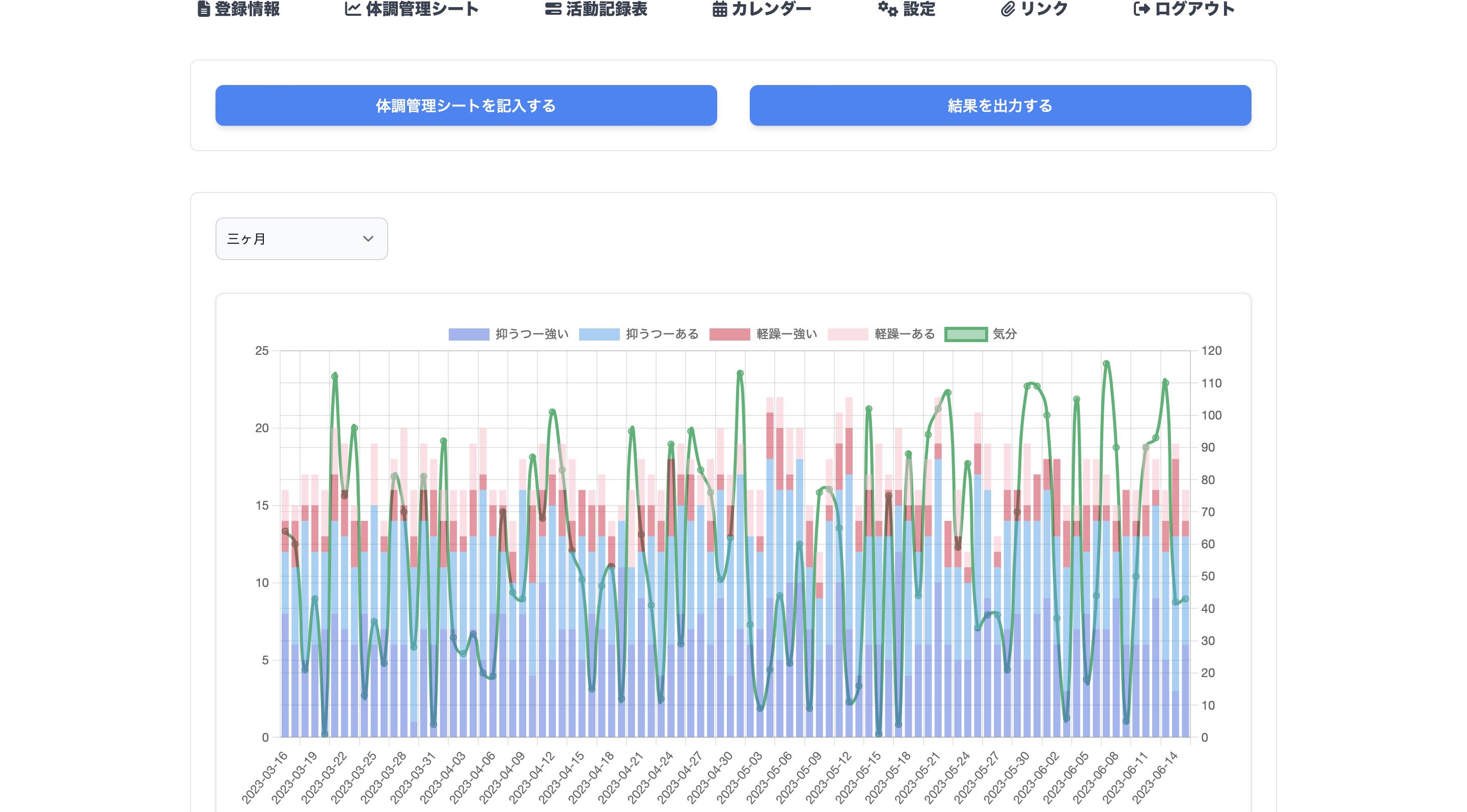Toggle 抑うつ一ある legend color swatch
This screenshot has height=812, width=1467.
tap(599, 334)
